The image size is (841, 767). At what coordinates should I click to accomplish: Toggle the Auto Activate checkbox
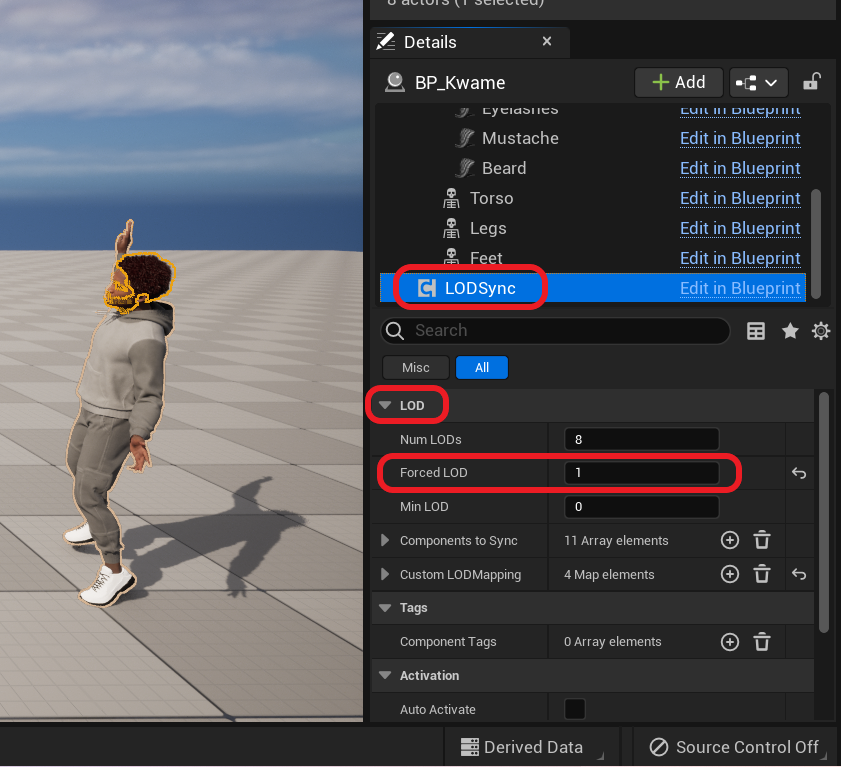tap(573, 709)
